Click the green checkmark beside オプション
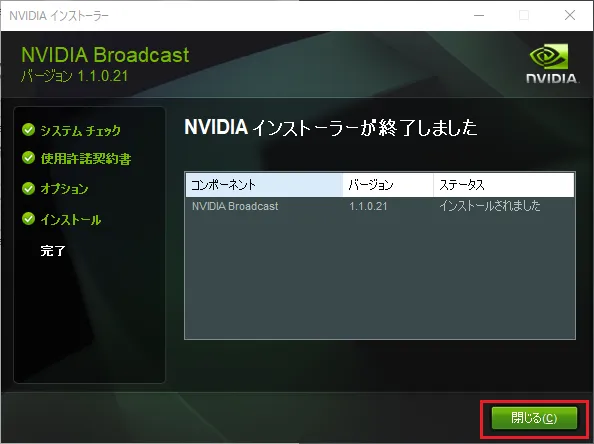The image size is (594, 444). click(28, 188)
